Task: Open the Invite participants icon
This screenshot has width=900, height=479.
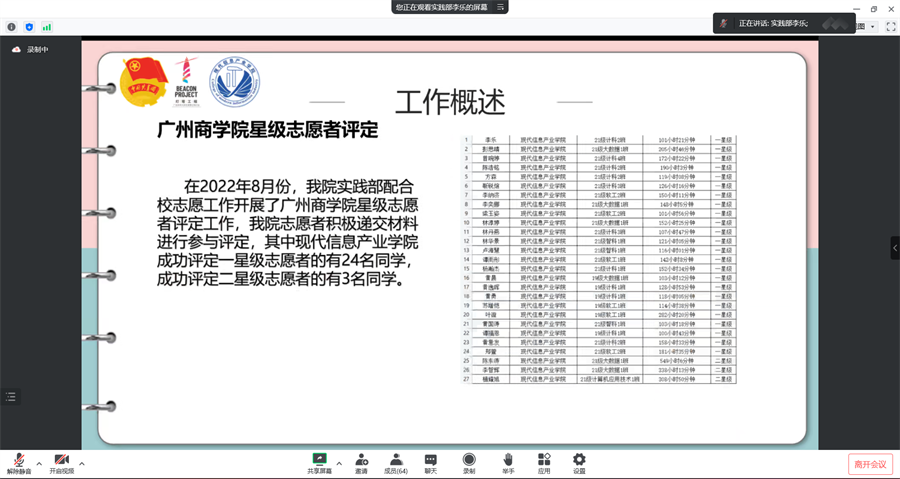Action: pos(361,461)
